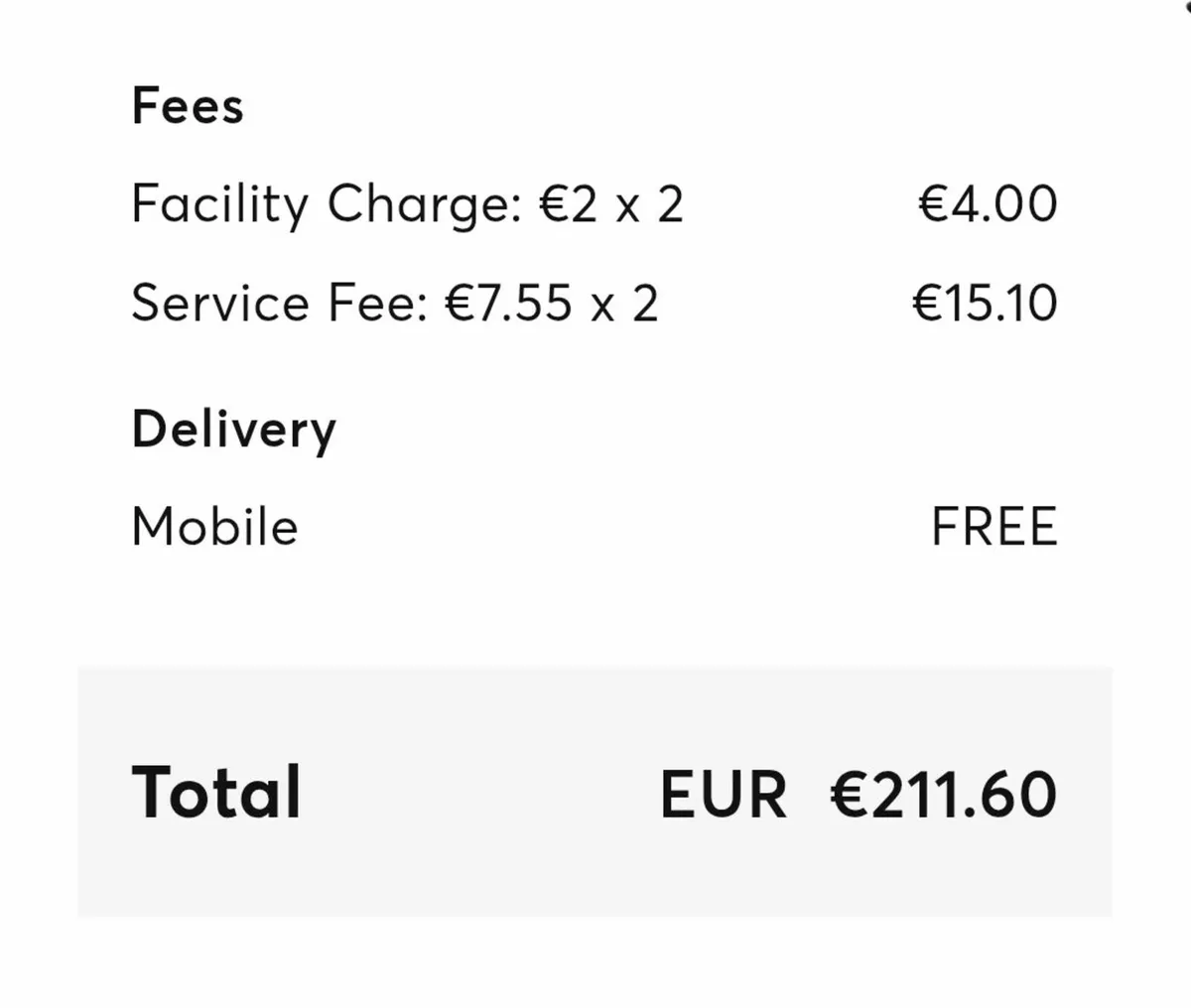
Task: Click the x 2 quantity after €7.55
Action: (624, 304)
